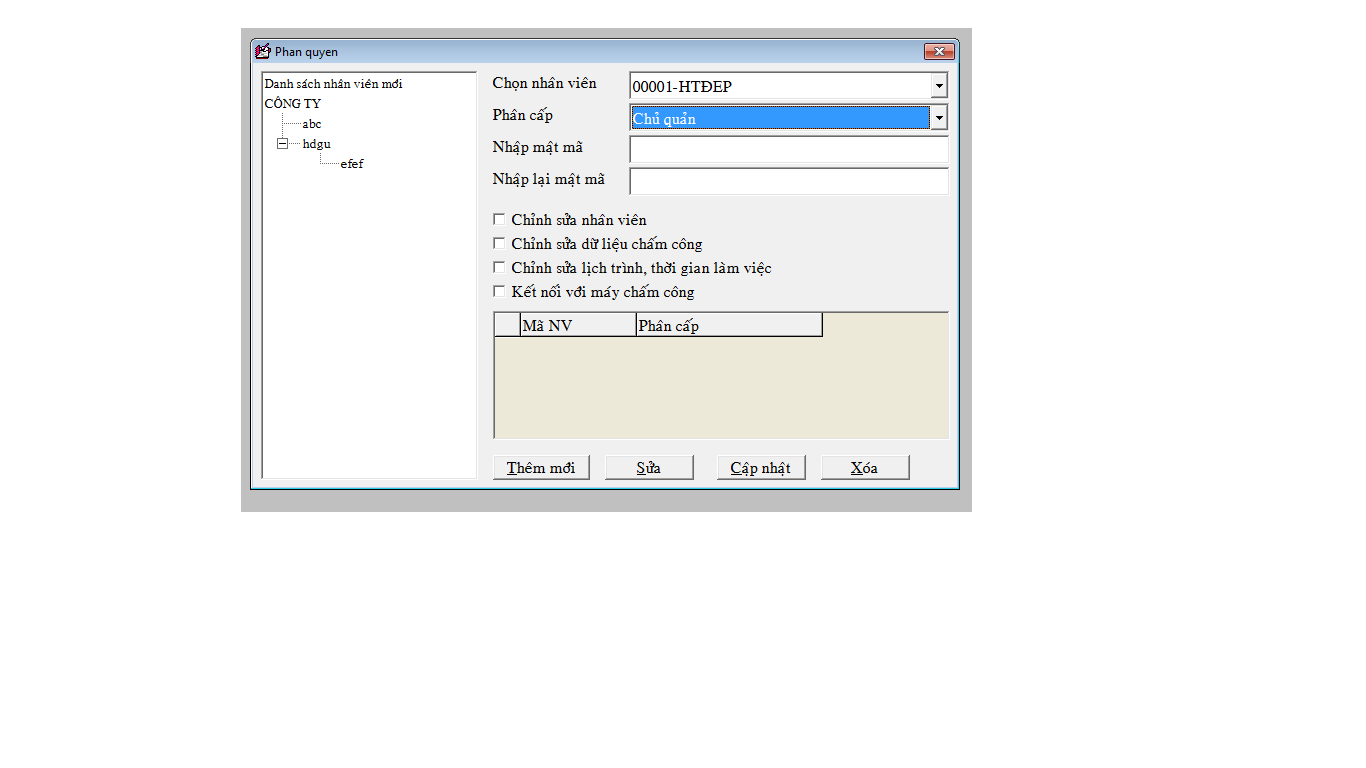Close the Phan quyen window

939,51
